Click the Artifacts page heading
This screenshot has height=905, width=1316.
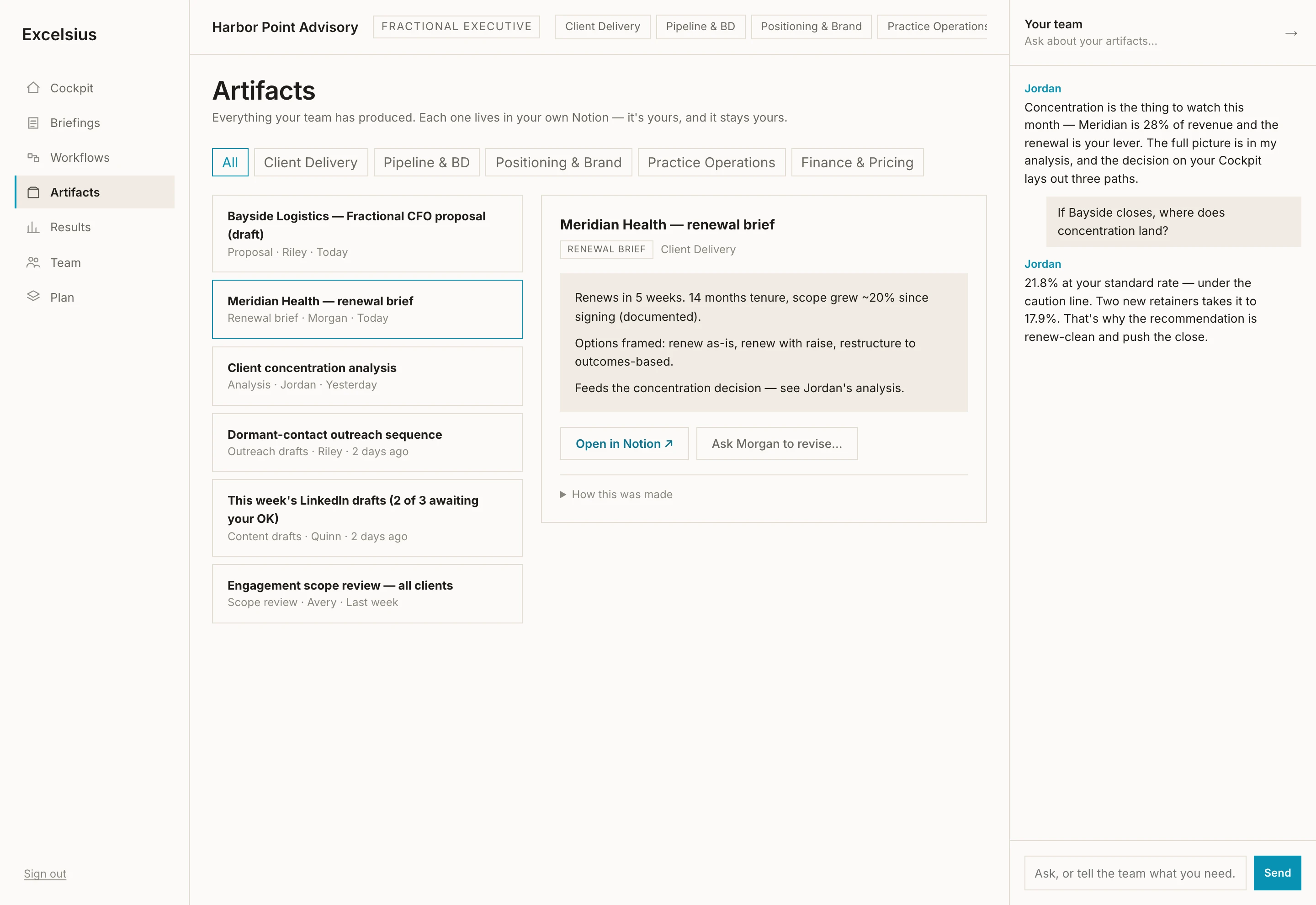[x=264, y=90]
